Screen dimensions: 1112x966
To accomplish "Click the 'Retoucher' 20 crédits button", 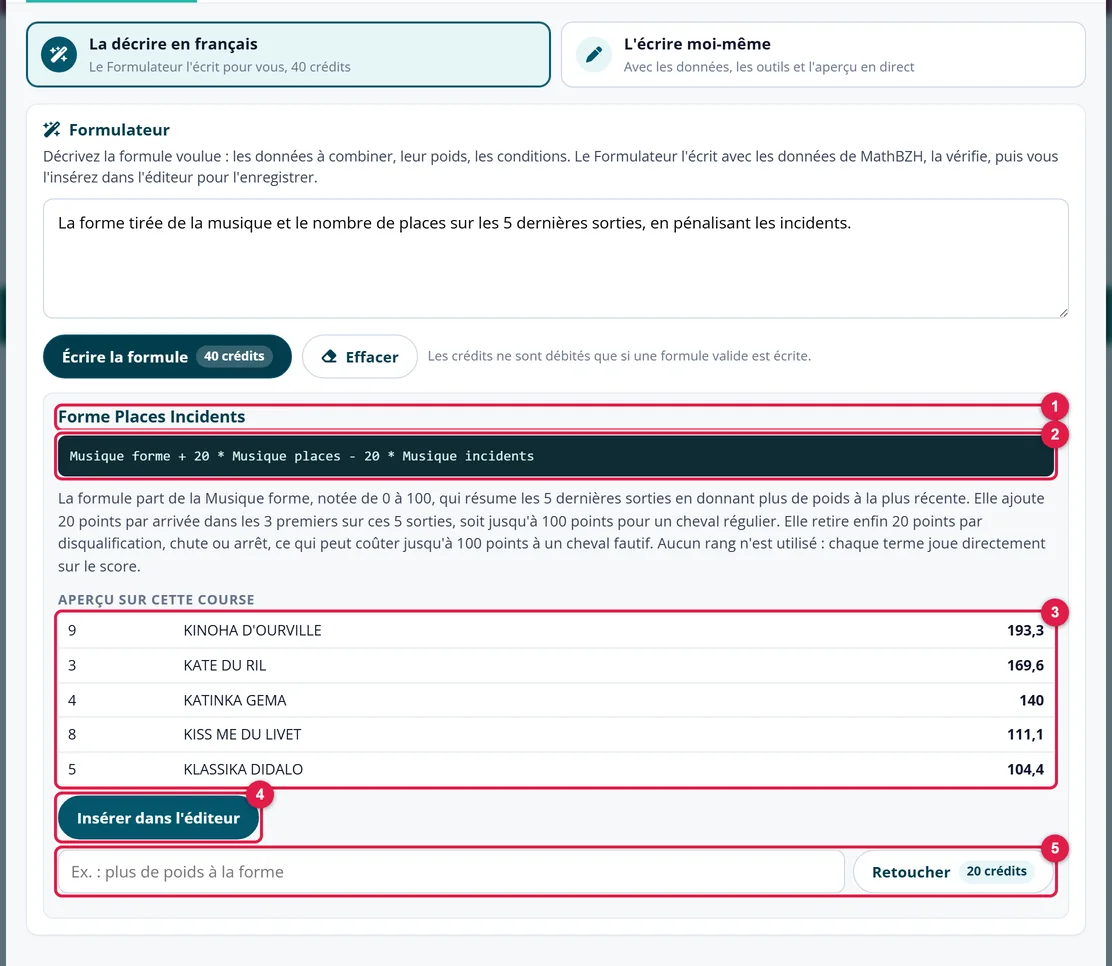I will point(952,872).
